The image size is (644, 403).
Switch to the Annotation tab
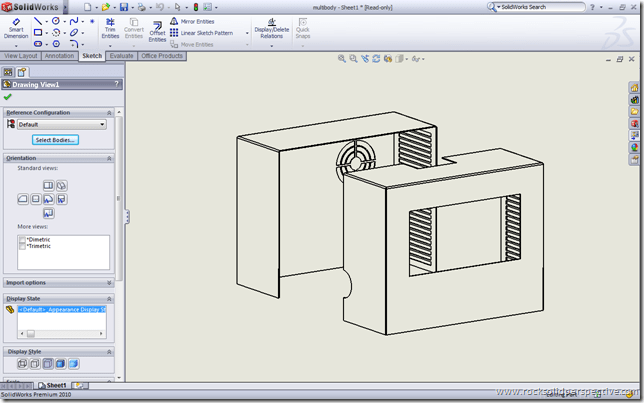tap(60, 56)
